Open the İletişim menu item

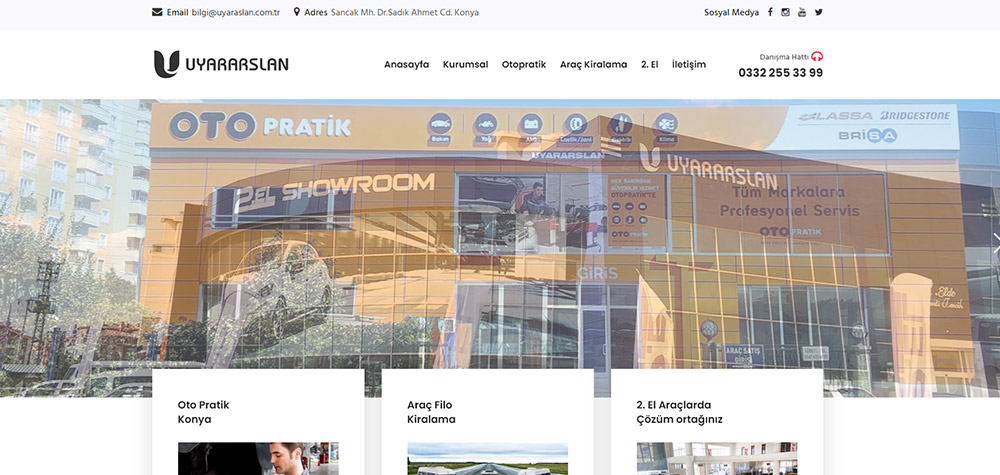689,64
